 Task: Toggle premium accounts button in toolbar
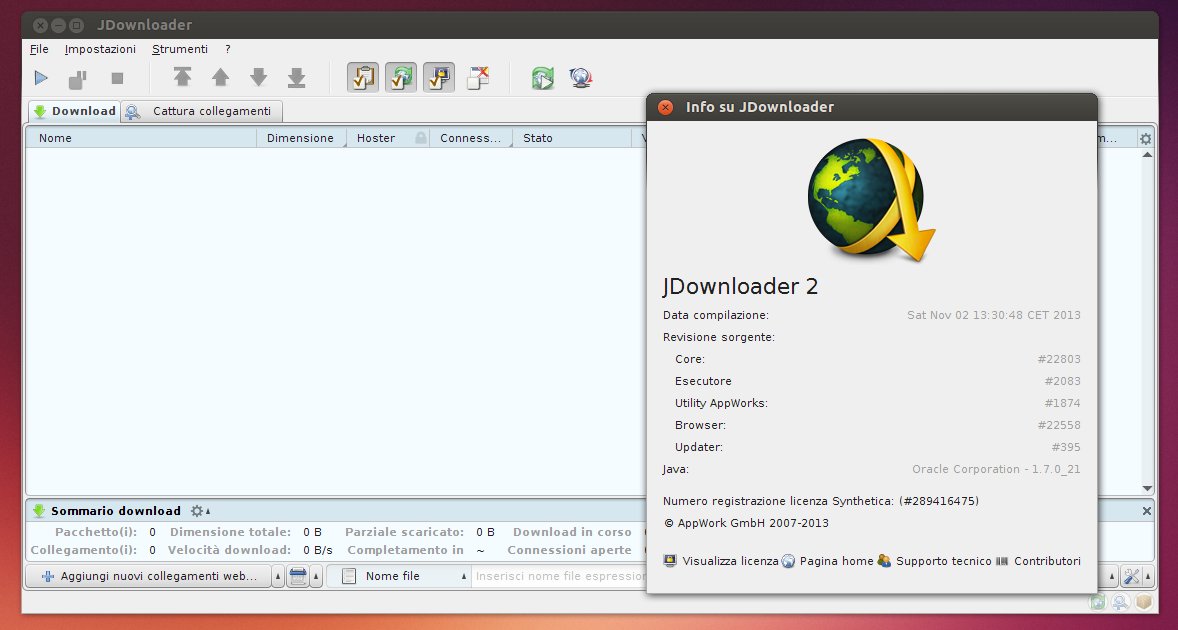click(439, 77)
